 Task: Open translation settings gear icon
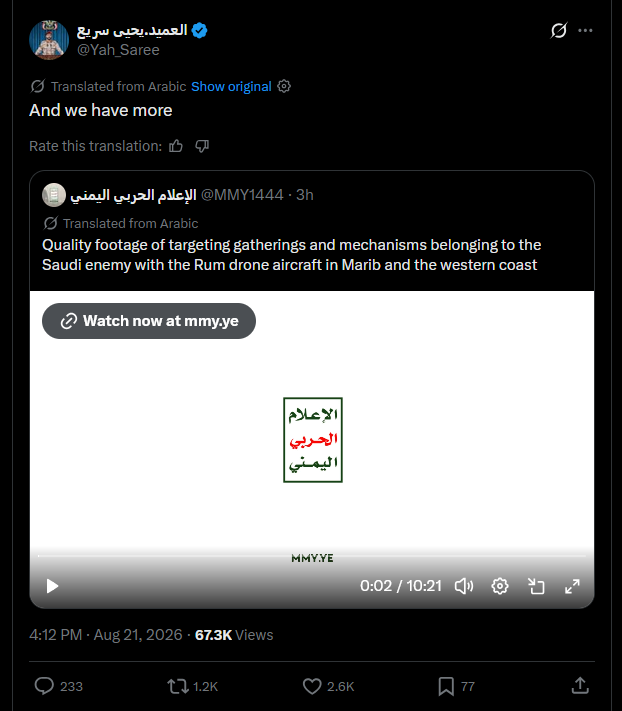tap(284, 86)
